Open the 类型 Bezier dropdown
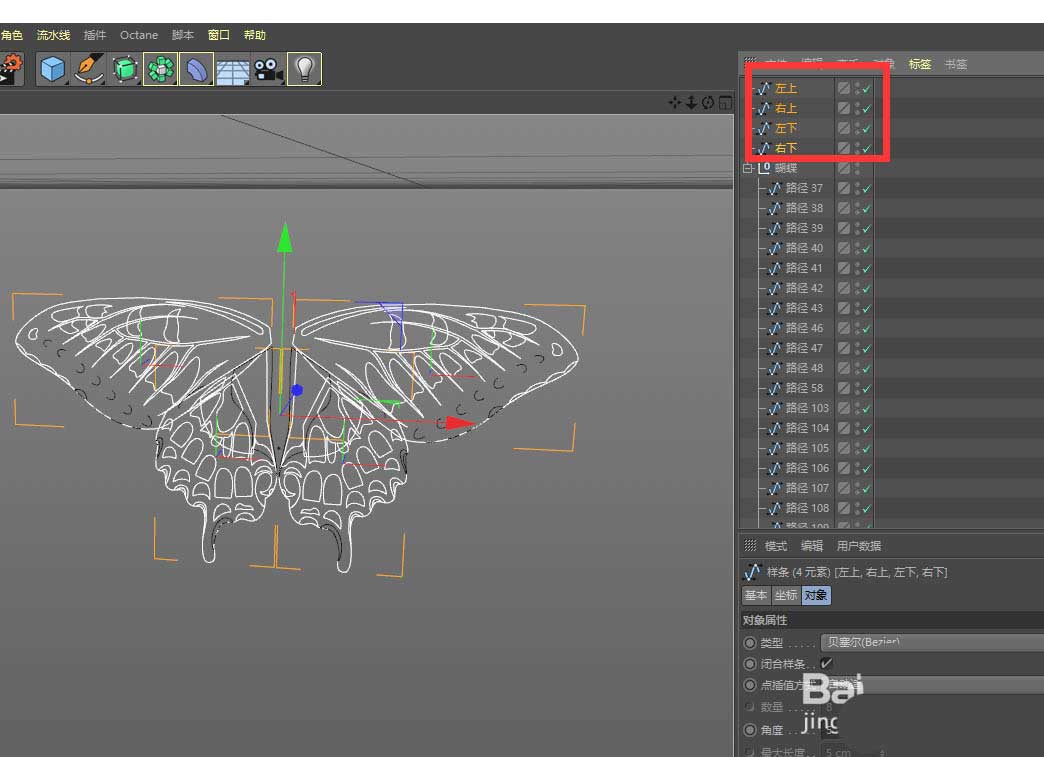 coord(930,642)
